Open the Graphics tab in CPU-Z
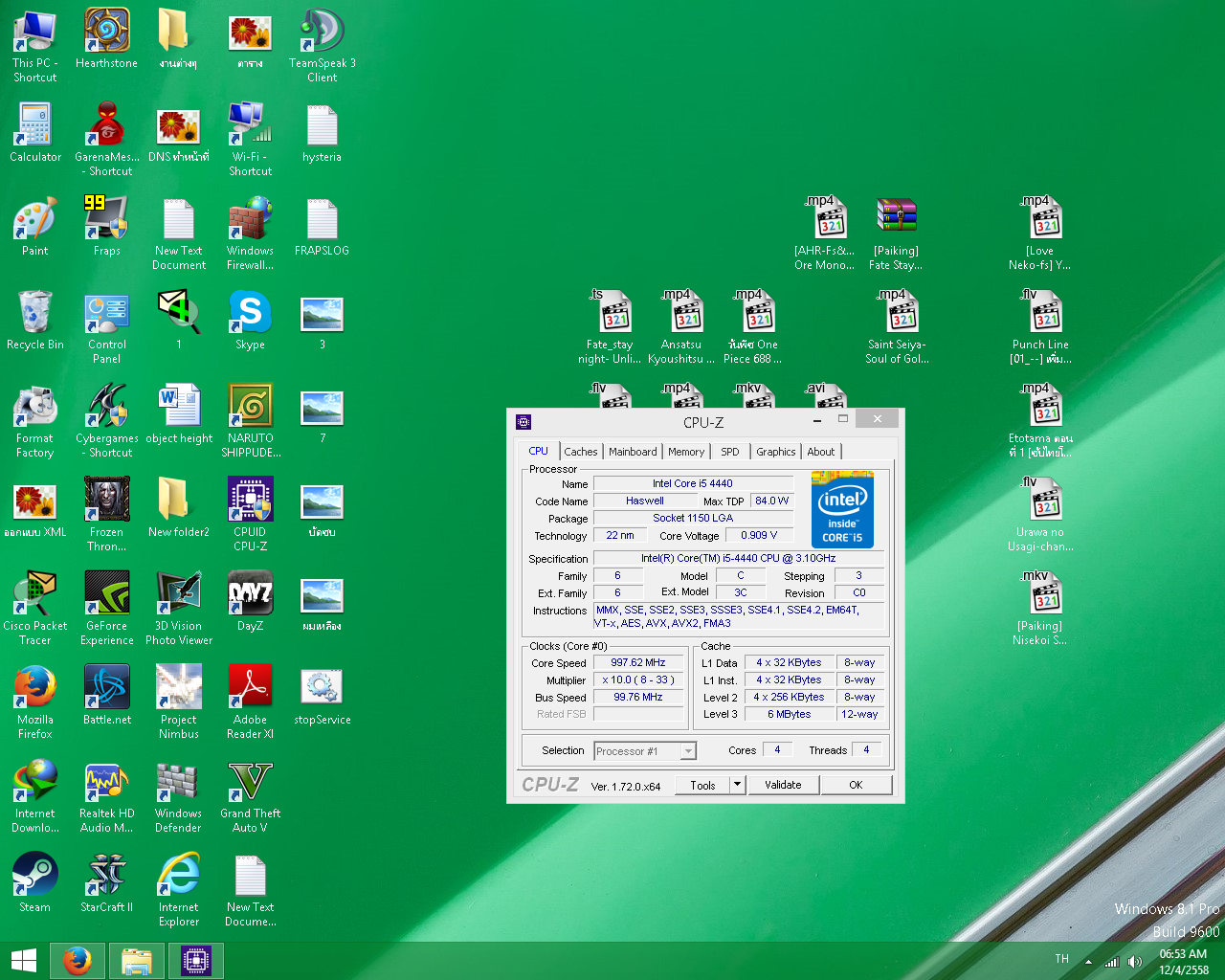The image size is (1225, 980). (775, 452)
